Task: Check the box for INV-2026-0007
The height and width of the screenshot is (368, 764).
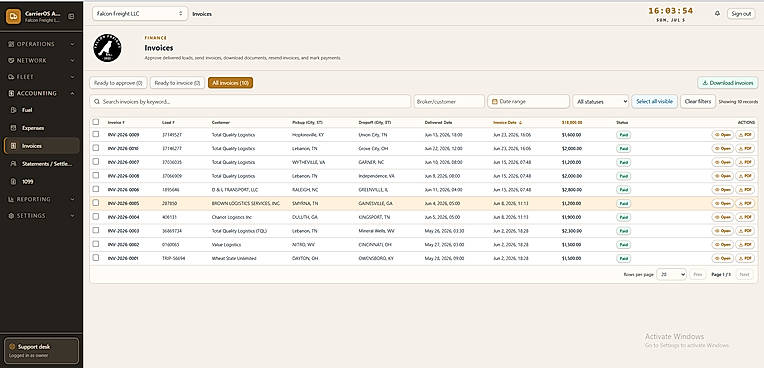Action: click(x=96, y=161)
